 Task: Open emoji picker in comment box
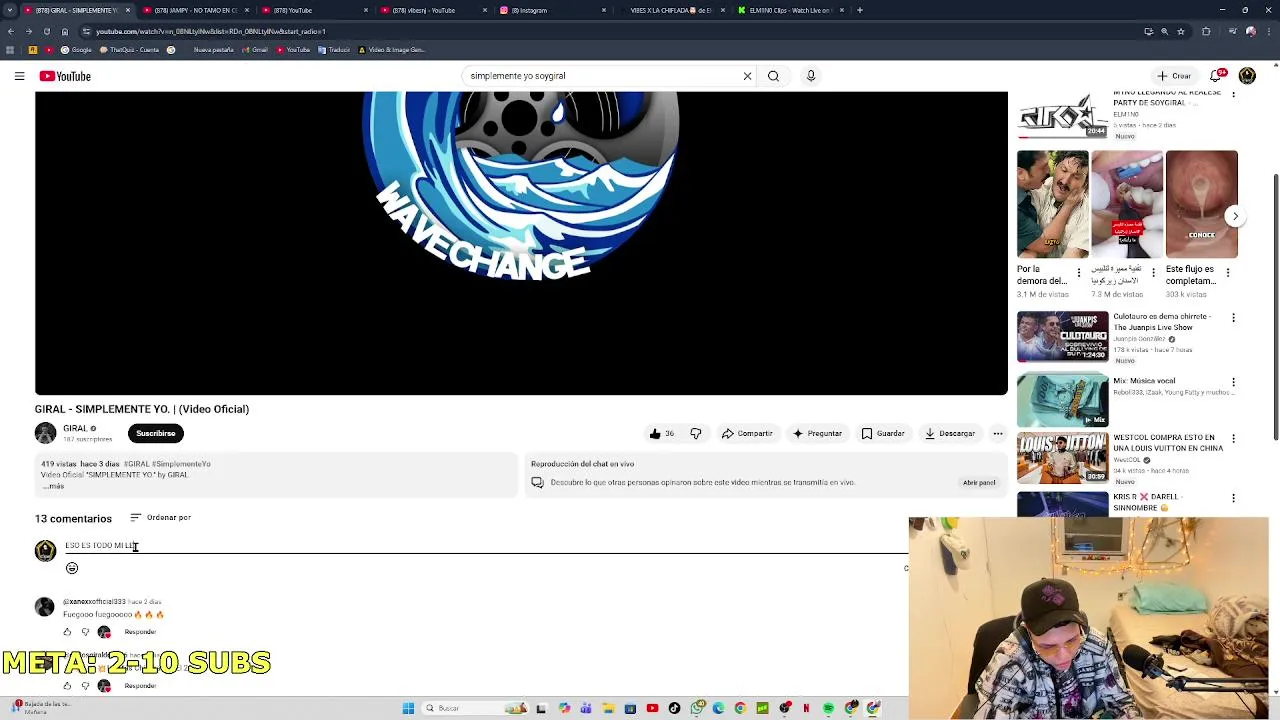(x=72, y=568)
